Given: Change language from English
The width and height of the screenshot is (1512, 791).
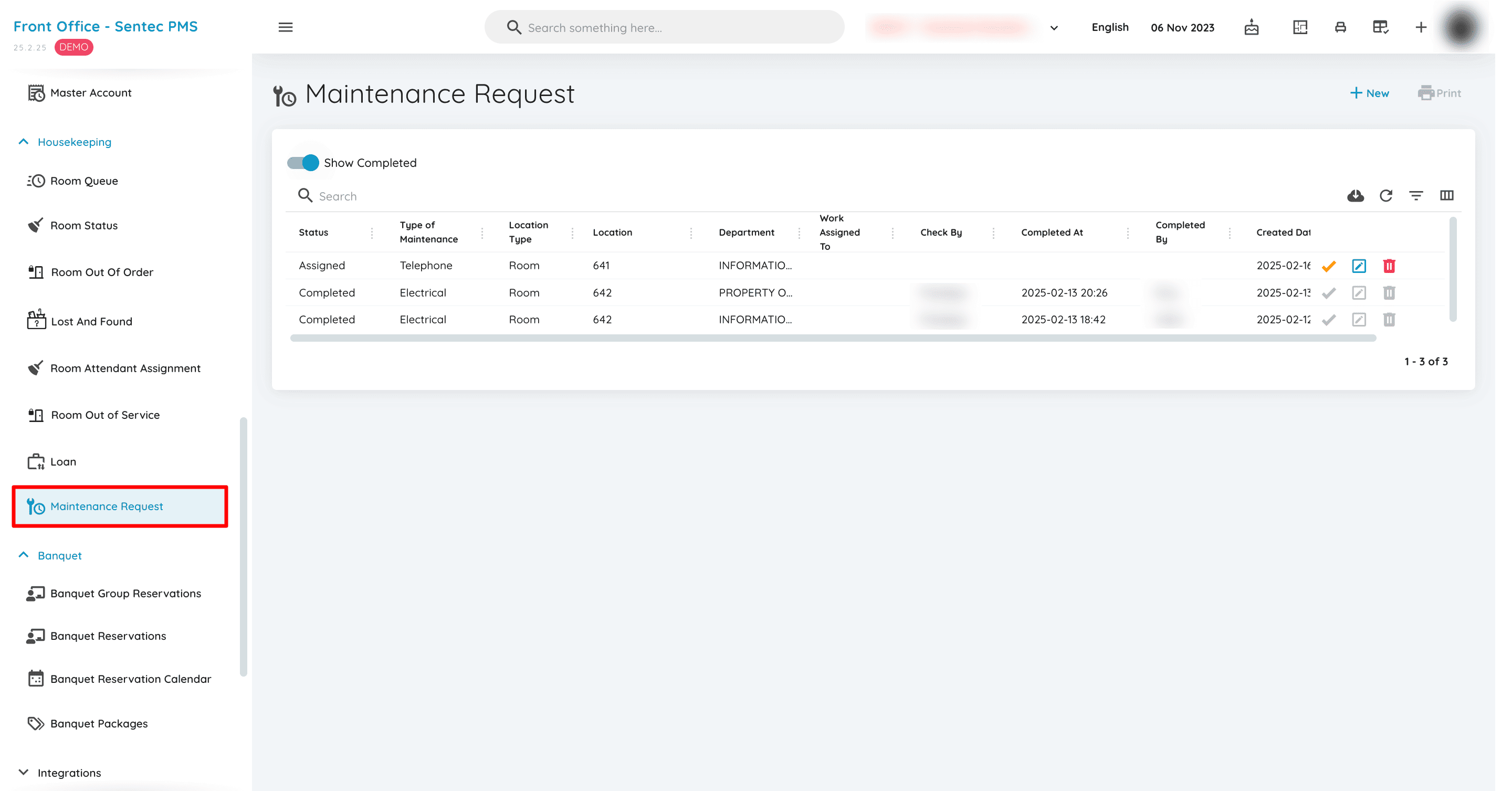Looking at the screenshot, I should point(1109,27).
